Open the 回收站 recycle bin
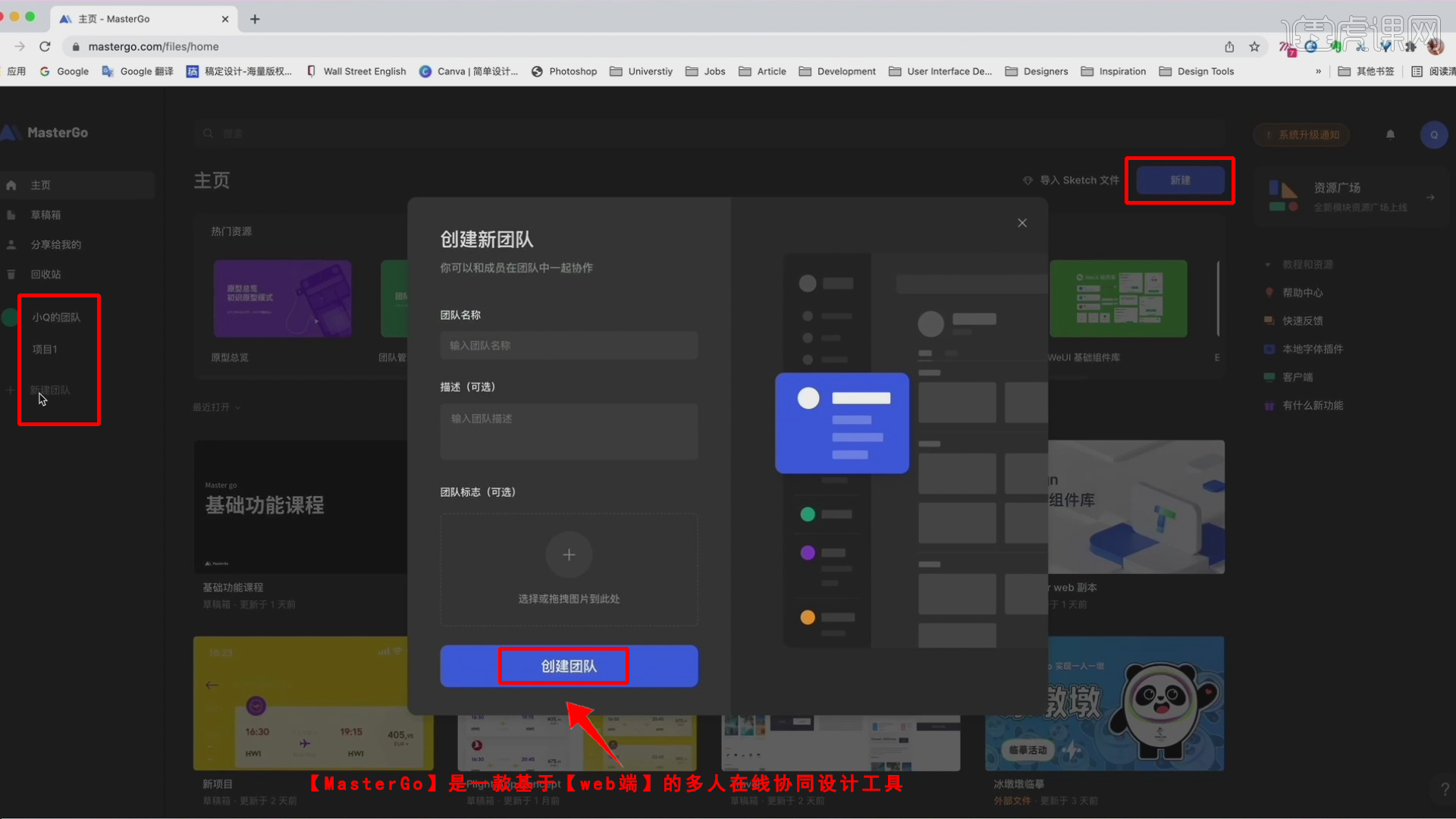 click(x=11, y=274)
